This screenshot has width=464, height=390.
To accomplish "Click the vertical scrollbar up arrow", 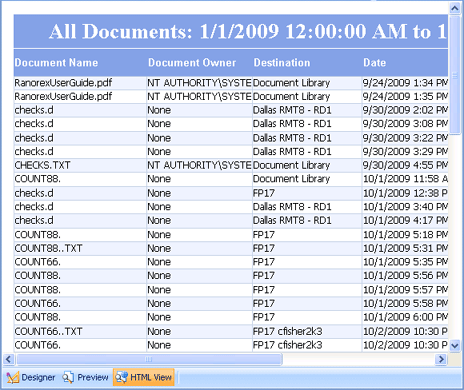I will coord(455,8).
